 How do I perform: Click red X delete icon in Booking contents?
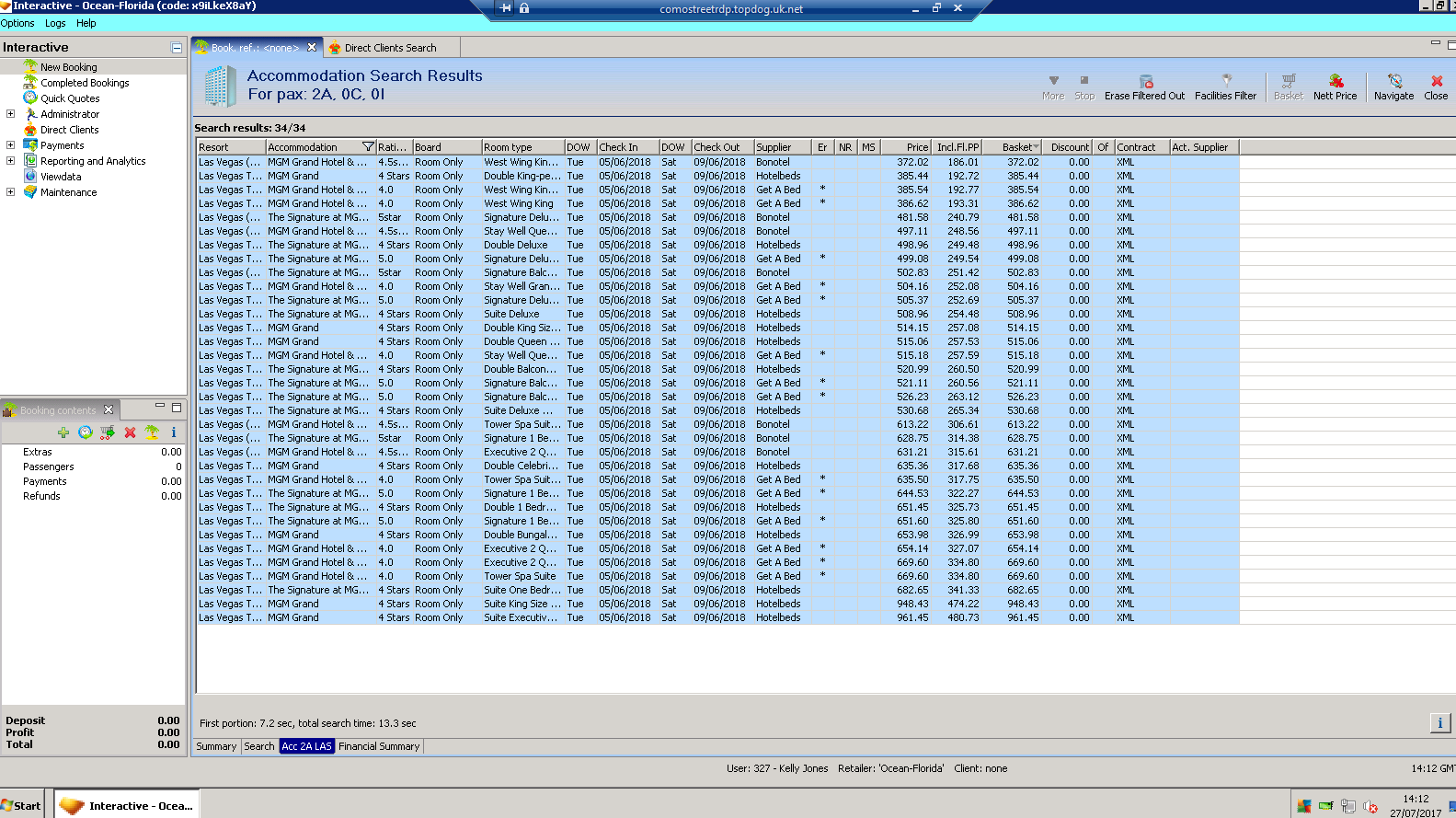coord(130,432)
